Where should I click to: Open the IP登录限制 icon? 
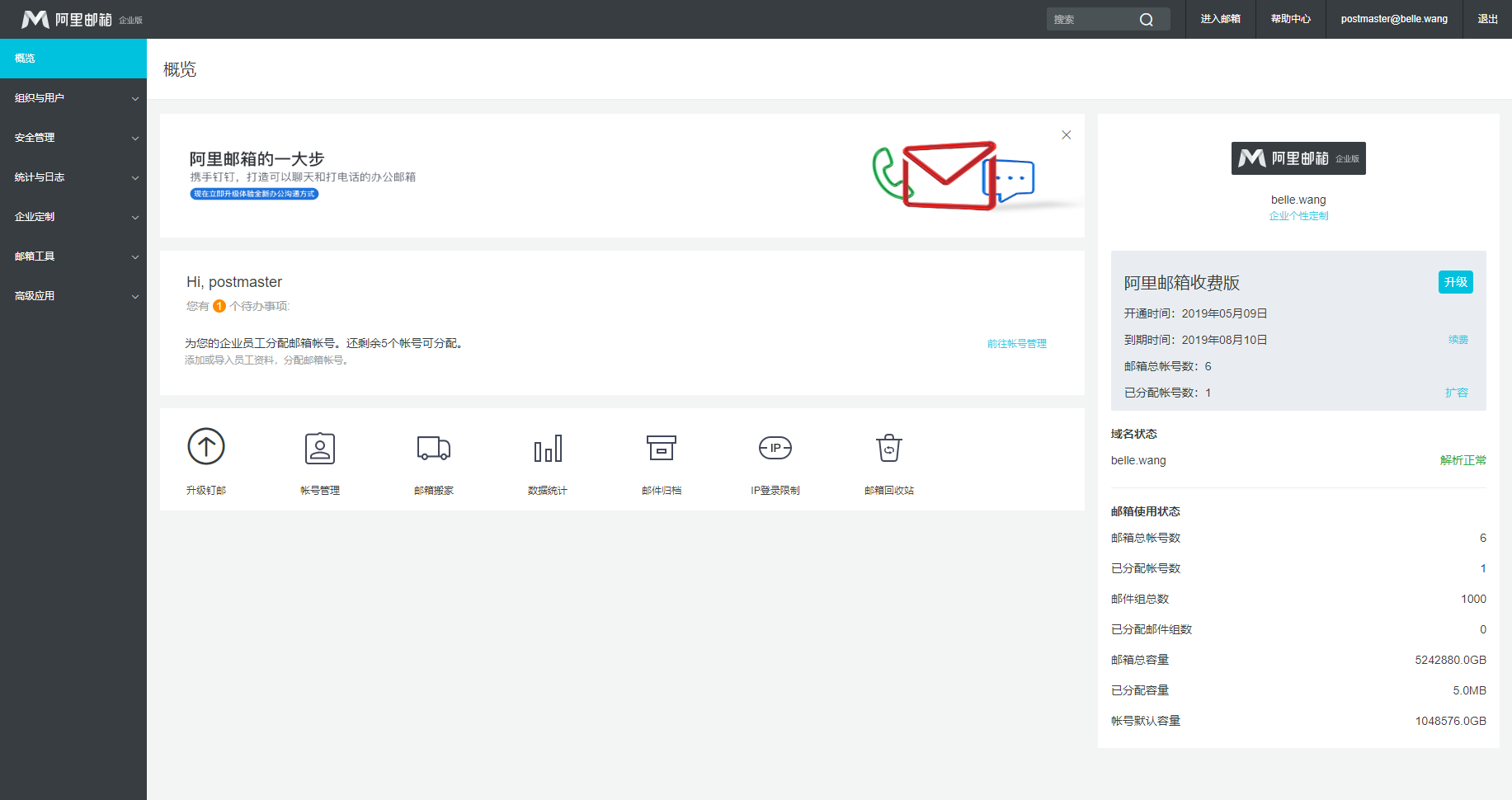pos(775,448)
